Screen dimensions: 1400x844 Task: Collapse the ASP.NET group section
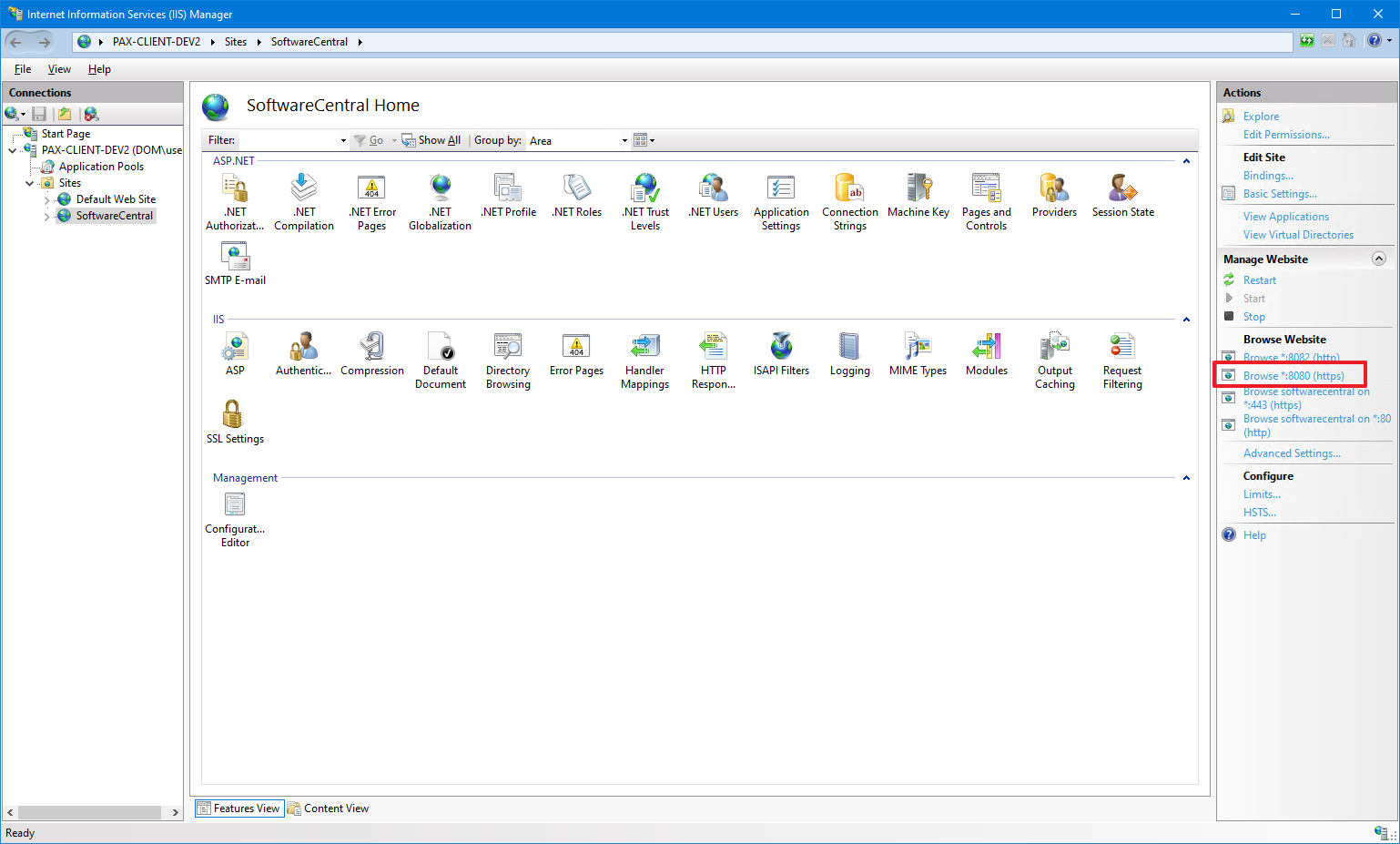coord(1186,161)
